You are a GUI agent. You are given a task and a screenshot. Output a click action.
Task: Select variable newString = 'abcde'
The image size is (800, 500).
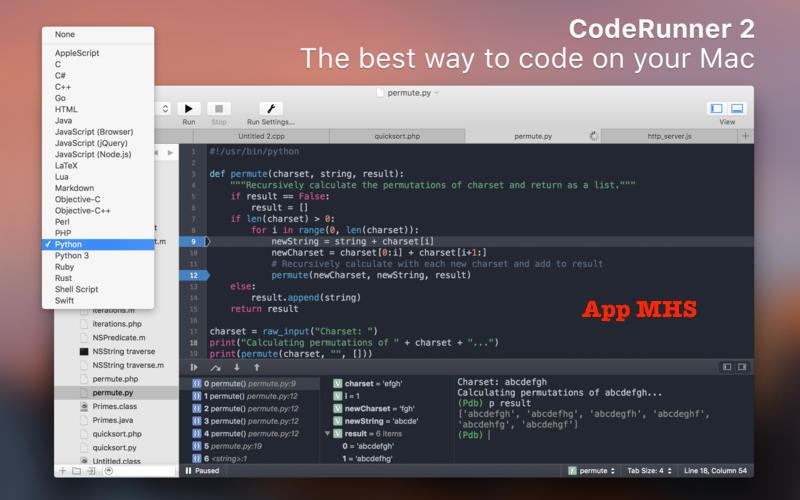tap(381, 421)
